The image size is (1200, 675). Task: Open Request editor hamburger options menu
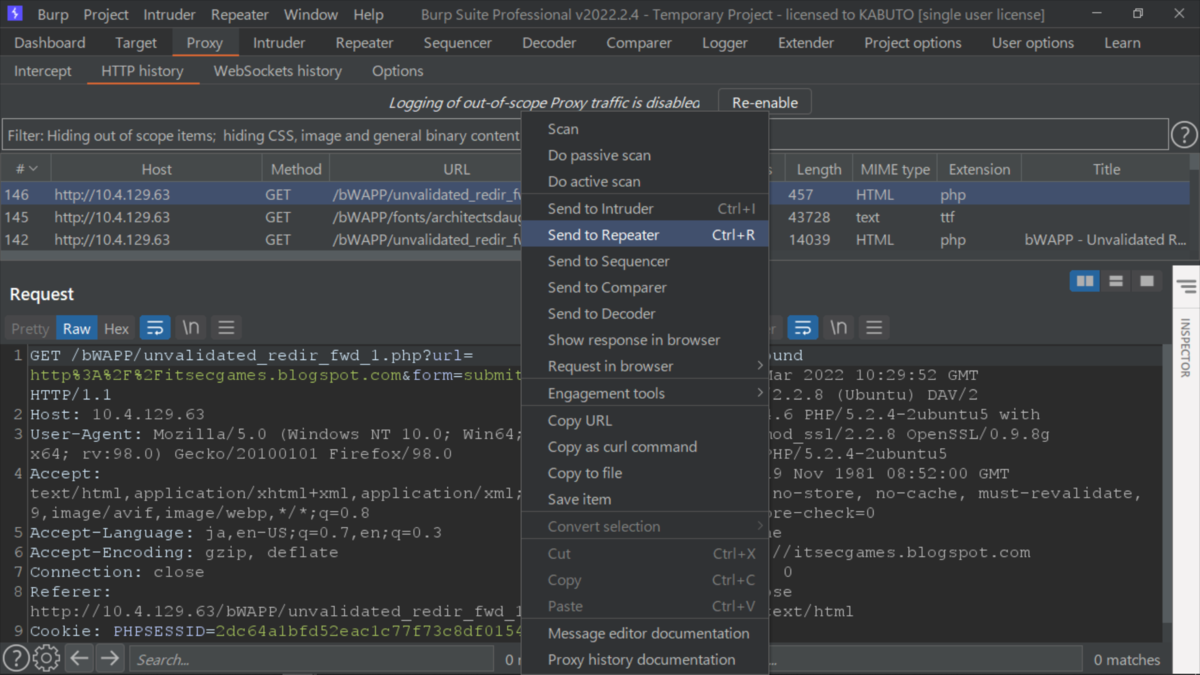click(226, 328)
